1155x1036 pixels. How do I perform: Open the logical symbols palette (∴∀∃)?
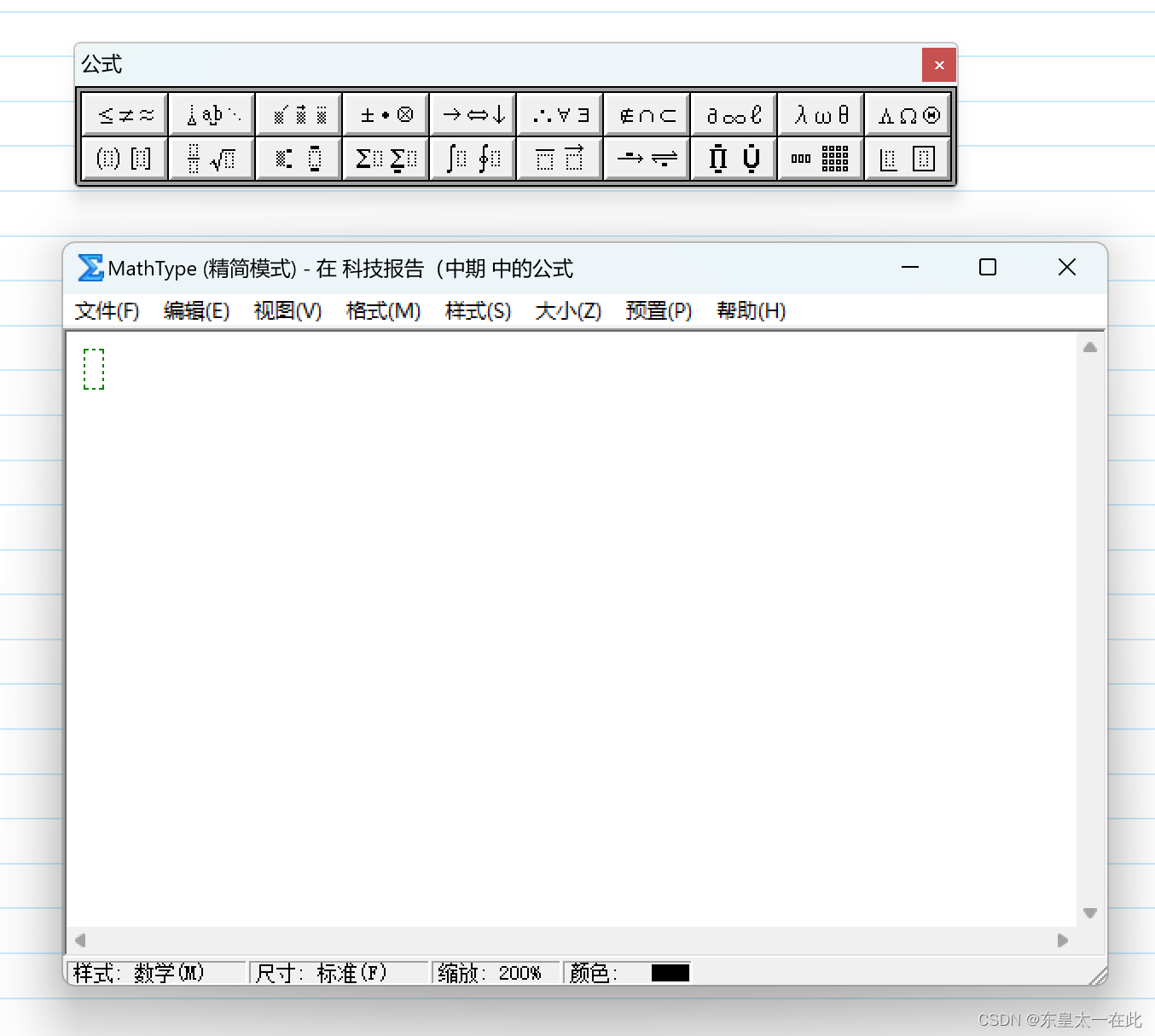coord(560,114)
